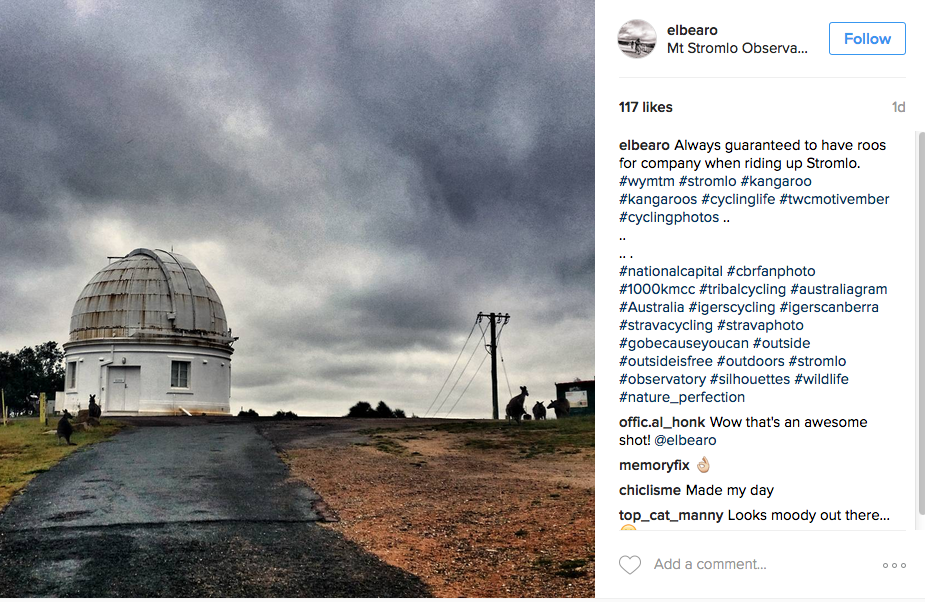This screenshot has height=602, width=925.
Task: Open the #kangaroo hashtag
Action: click(776, 181)
